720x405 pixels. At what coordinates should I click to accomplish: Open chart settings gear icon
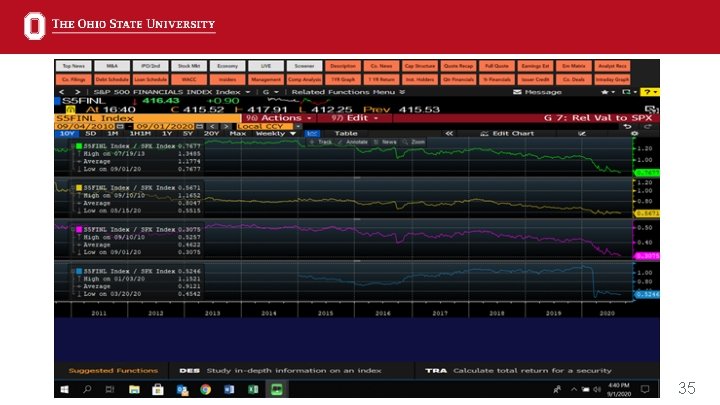click(635, 134)
